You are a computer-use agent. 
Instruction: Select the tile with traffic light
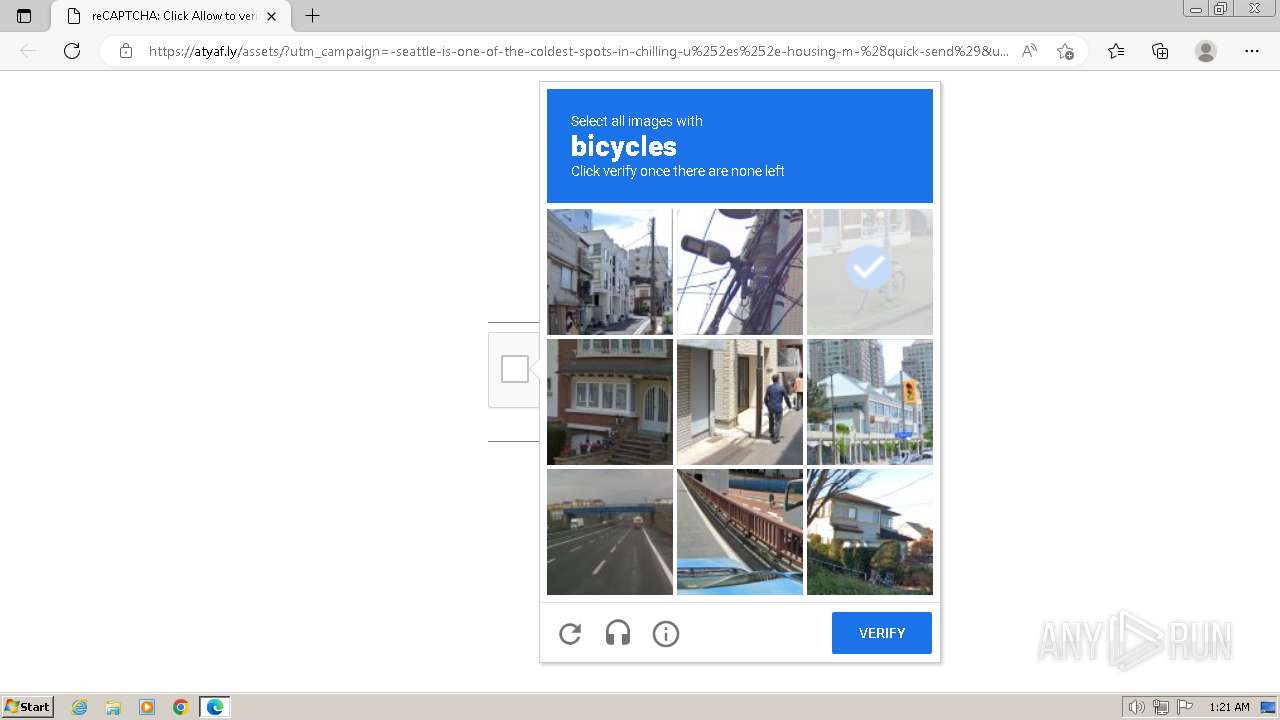(x=870, y=402)
